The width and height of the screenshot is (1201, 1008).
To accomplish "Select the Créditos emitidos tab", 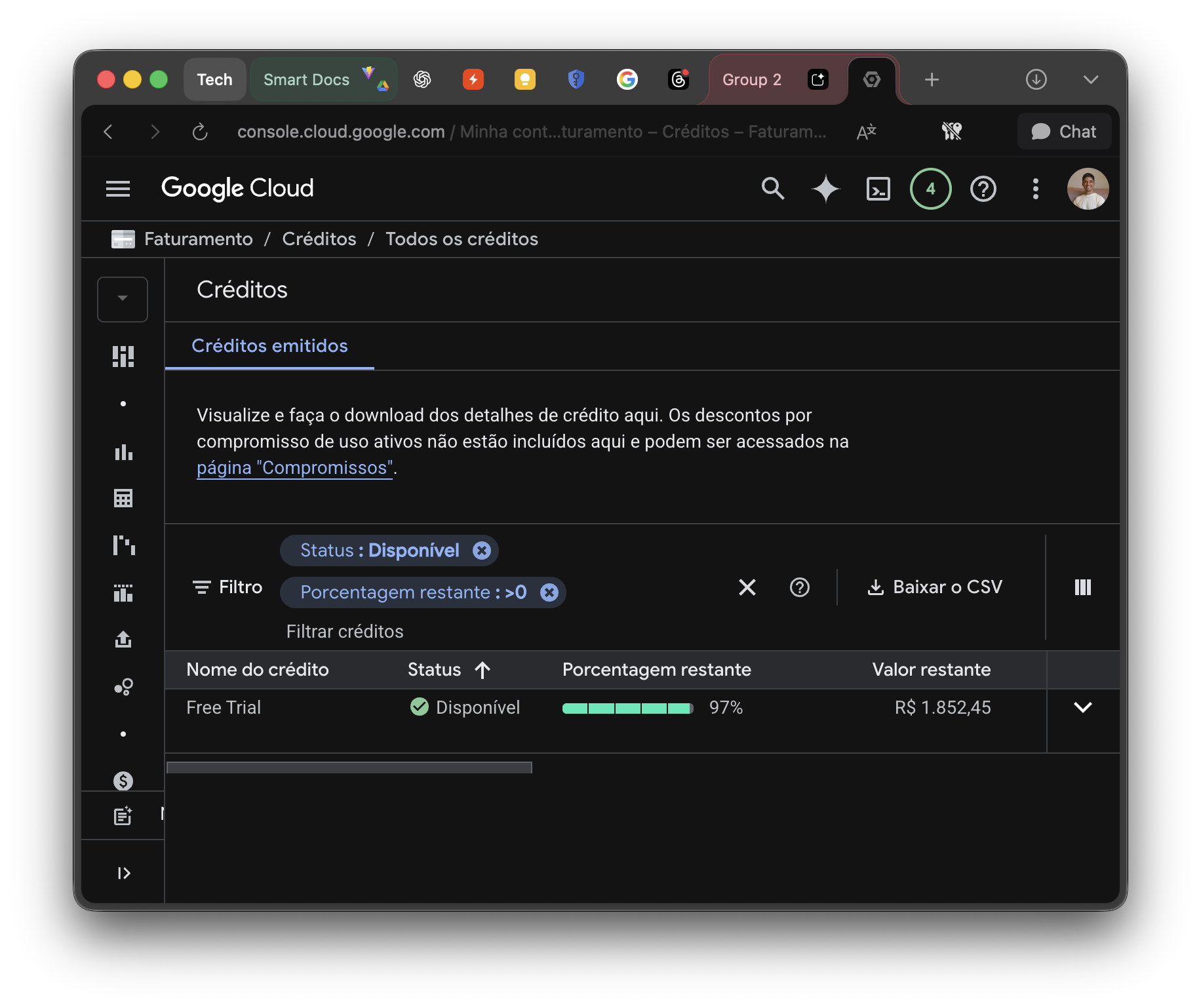I will (269, 346).
